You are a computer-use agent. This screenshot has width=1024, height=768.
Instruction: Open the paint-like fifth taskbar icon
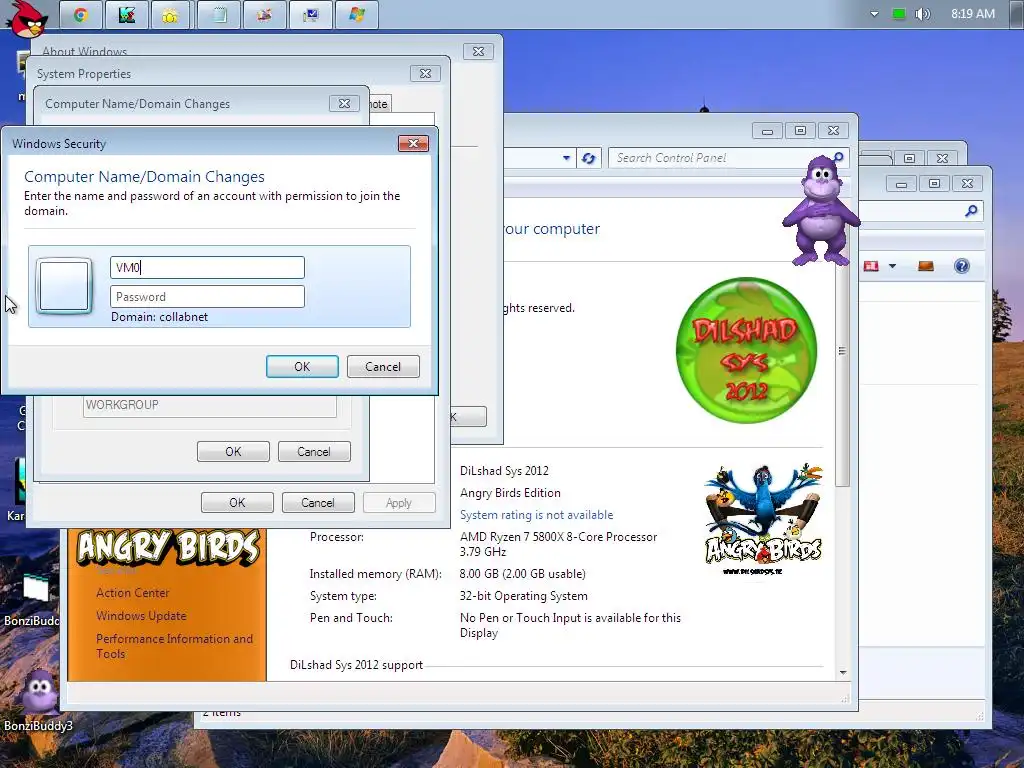coord(264,14)
